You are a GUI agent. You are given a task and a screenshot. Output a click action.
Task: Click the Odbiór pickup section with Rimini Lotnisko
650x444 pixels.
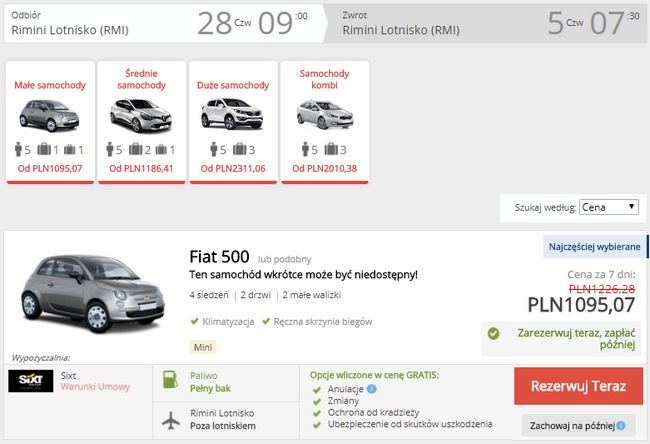tap(164, 24)
